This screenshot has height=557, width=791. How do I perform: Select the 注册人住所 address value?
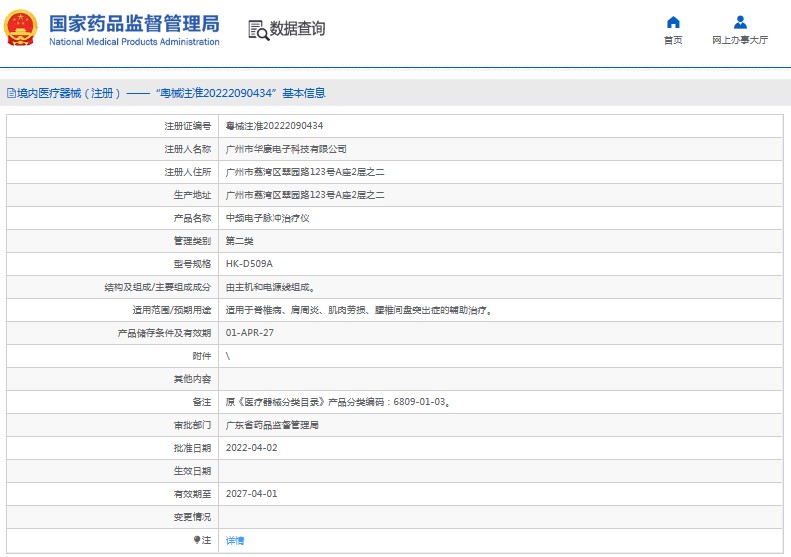[305, 172]
